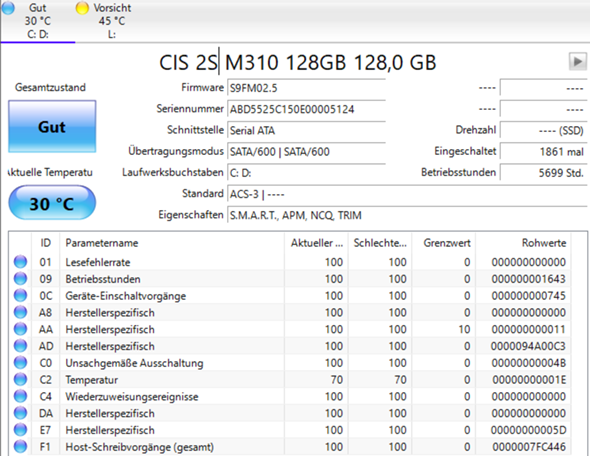Click the Schlechte... column header
Viewport: 590px width, 456px height.
coord(380,243)
